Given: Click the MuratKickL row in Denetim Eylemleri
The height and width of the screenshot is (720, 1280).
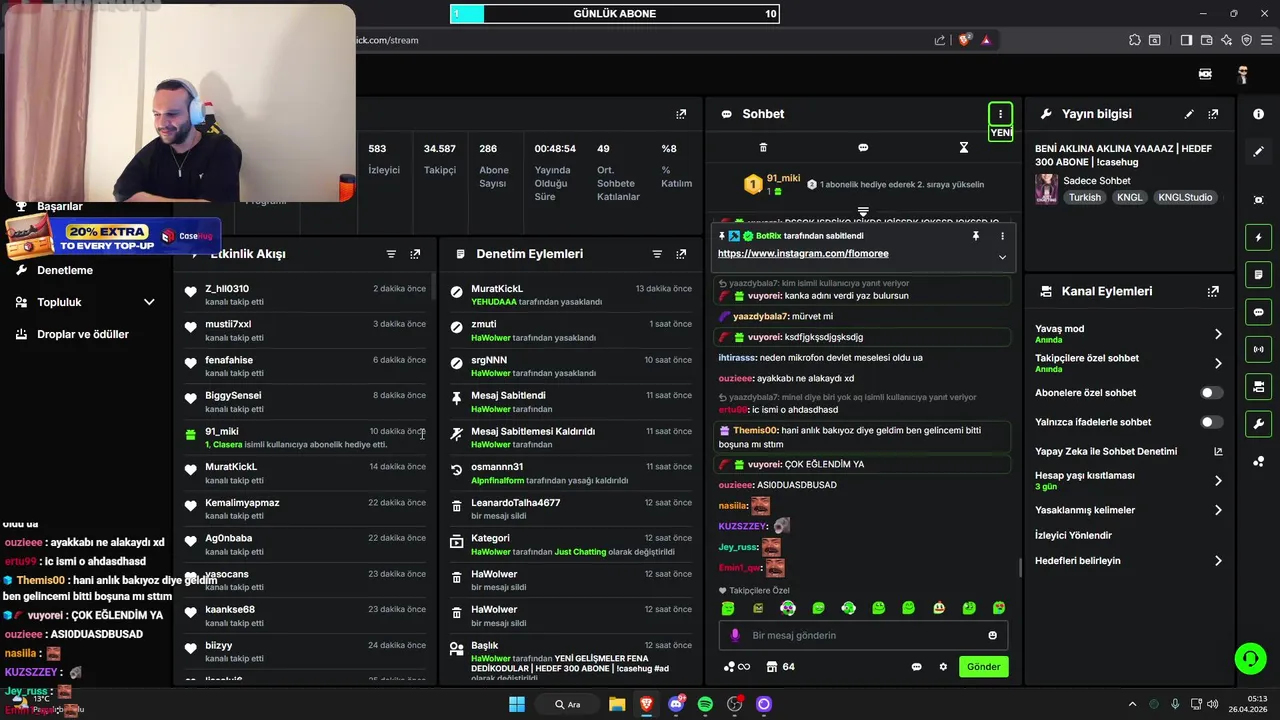Looking at the screenshot, I should click(571, 295).
